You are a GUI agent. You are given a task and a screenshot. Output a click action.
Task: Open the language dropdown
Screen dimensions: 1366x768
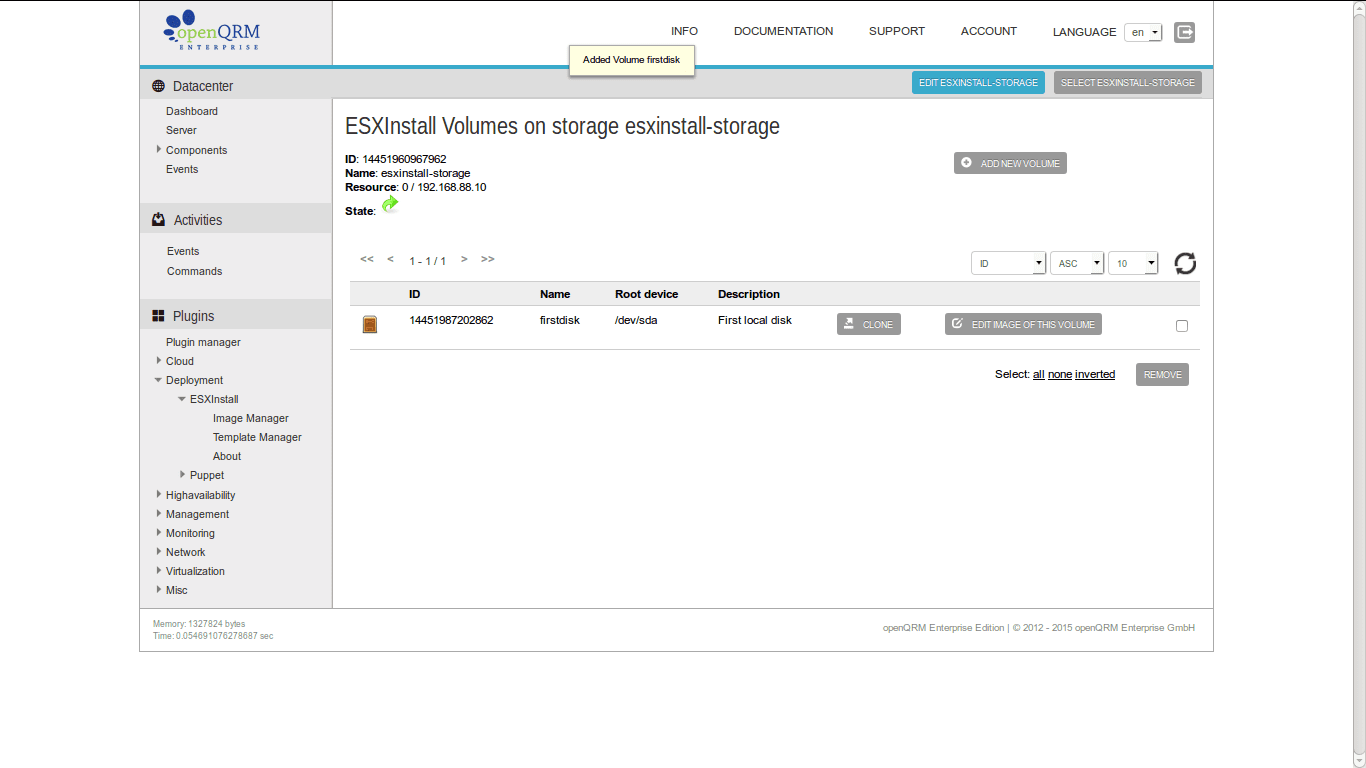[x=1143, y=32]
